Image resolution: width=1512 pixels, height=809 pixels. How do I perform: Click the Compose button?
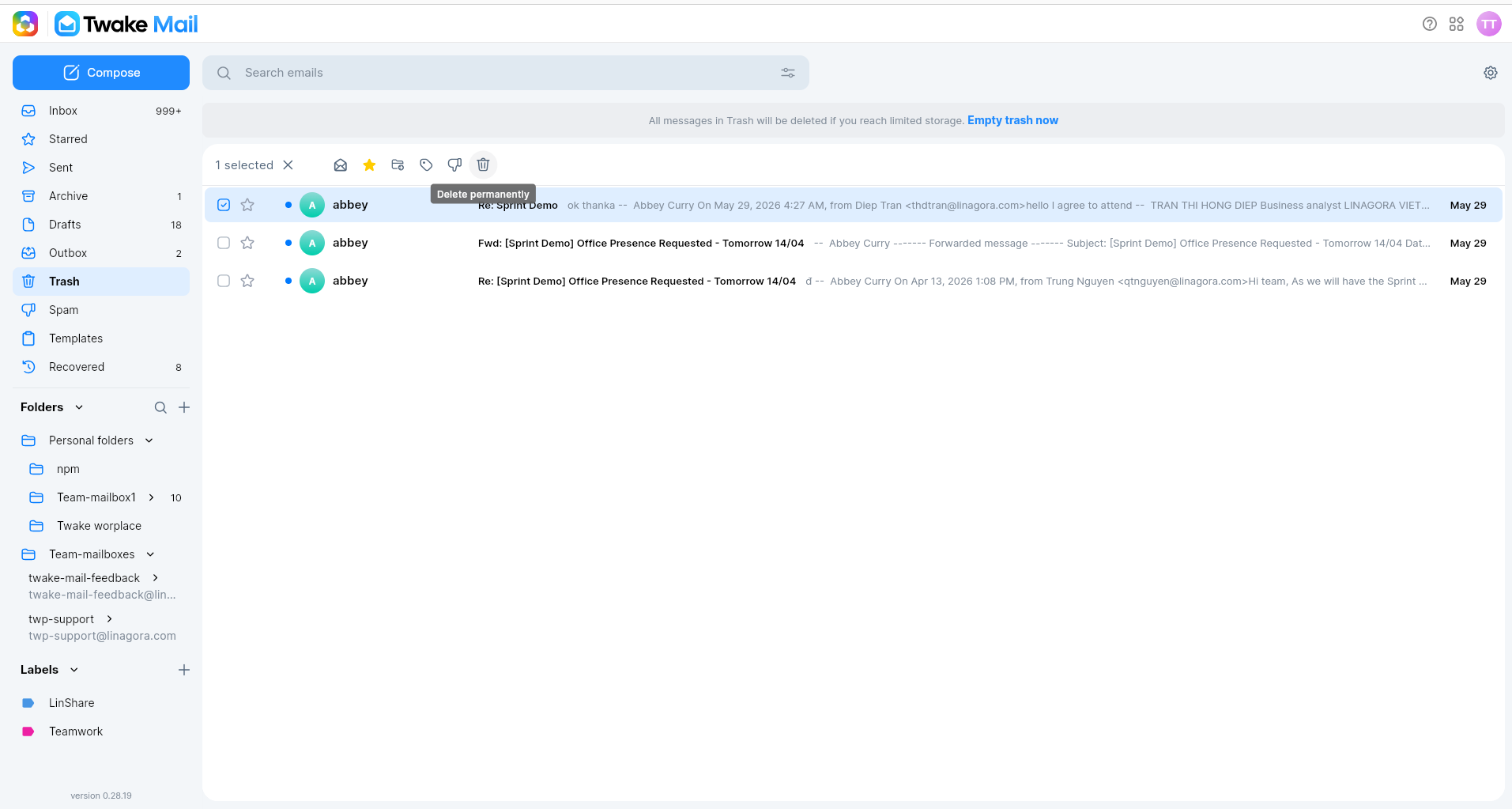click(x=101, y=73)
